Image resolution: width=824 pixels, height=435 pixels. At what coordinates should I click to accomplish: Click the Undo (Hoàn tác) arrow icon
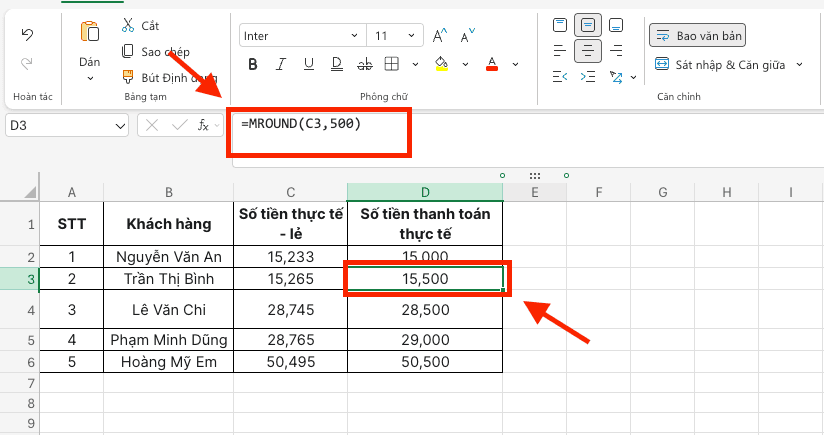[x=27, y=35]
